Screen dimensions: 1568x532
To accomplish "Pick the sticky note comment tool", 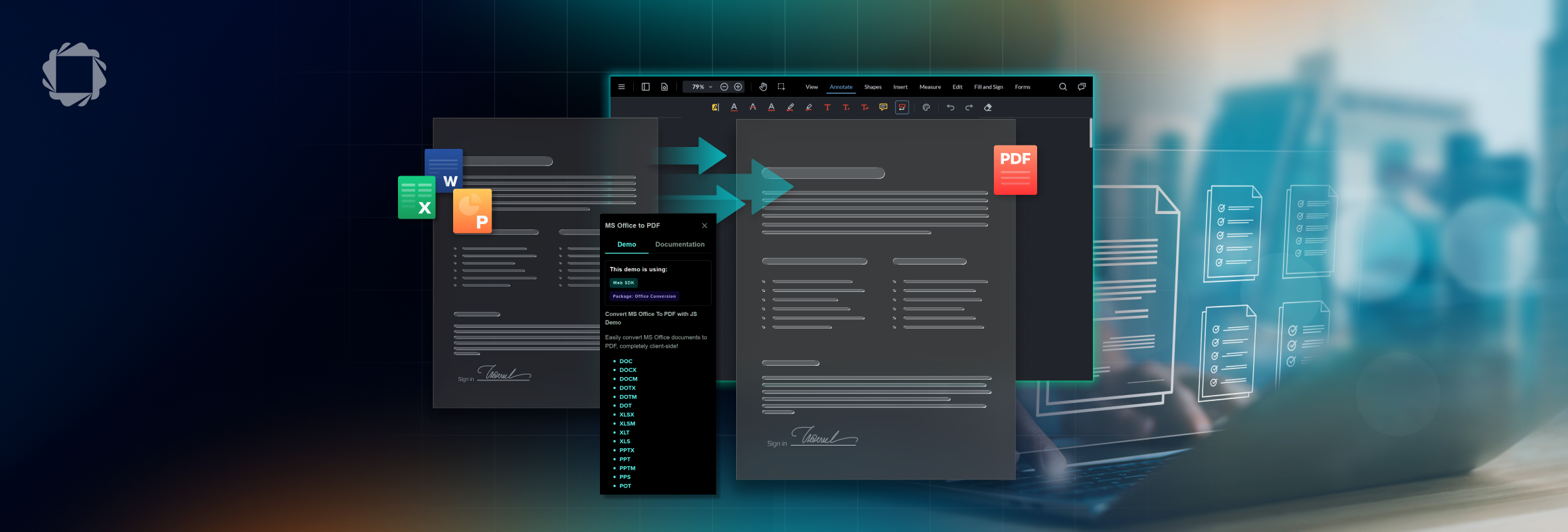I will [883, 107].
